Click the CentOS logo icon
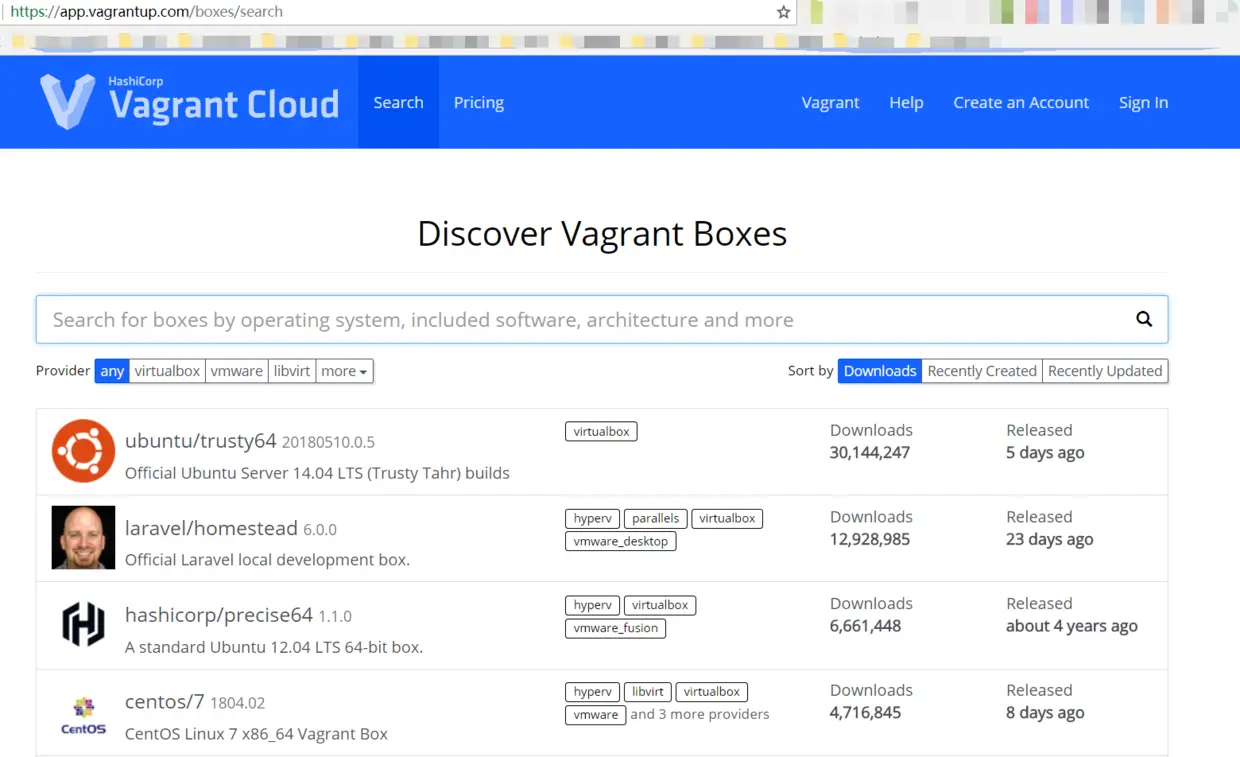The image size is (1240, 757). point(83,713)
